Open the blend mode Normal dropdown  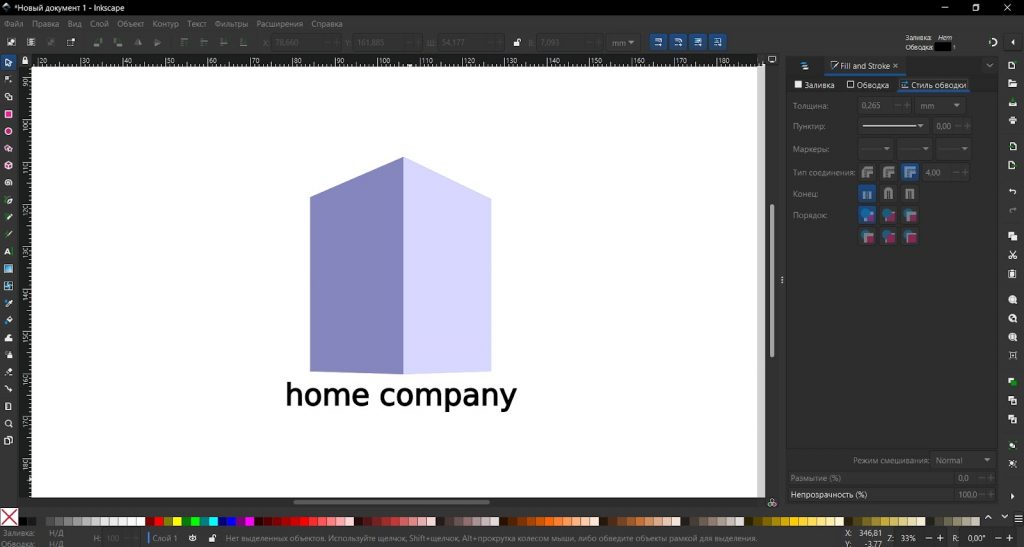point(963,460)
